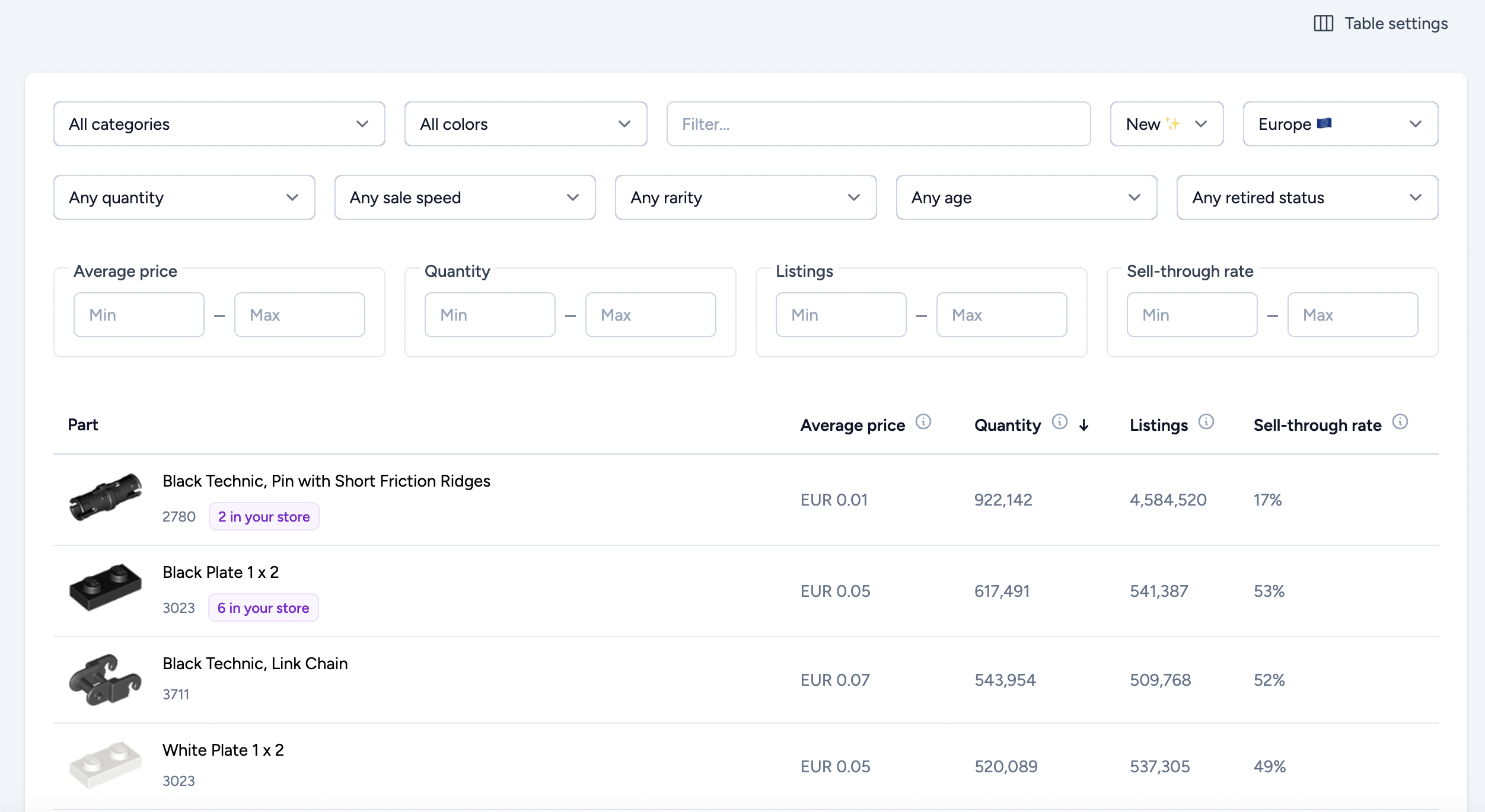Expand the Any age dropdown
The height and width of the screenshot is (812, 1485).
click(1027, 197)
